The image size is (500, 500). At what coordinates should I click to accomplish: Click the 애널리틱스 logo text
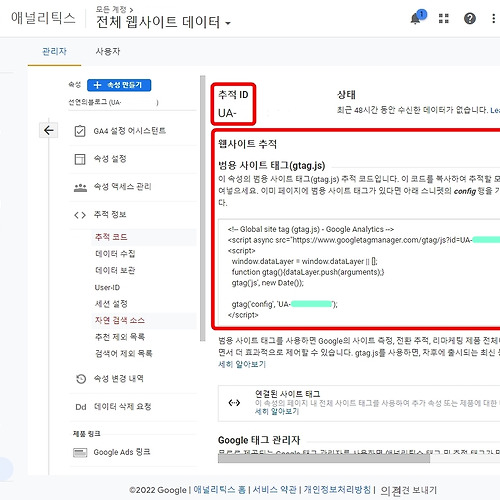43,18
